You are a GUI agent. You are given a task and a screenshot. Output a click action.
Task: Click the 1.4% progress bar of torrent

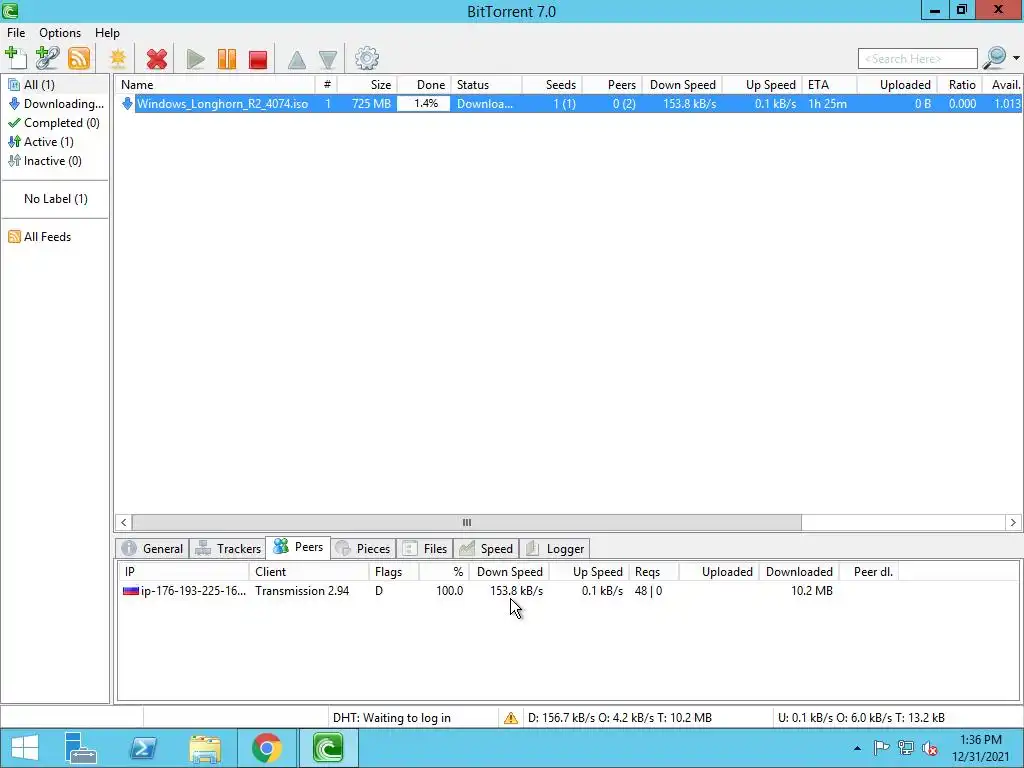point(424,104)
